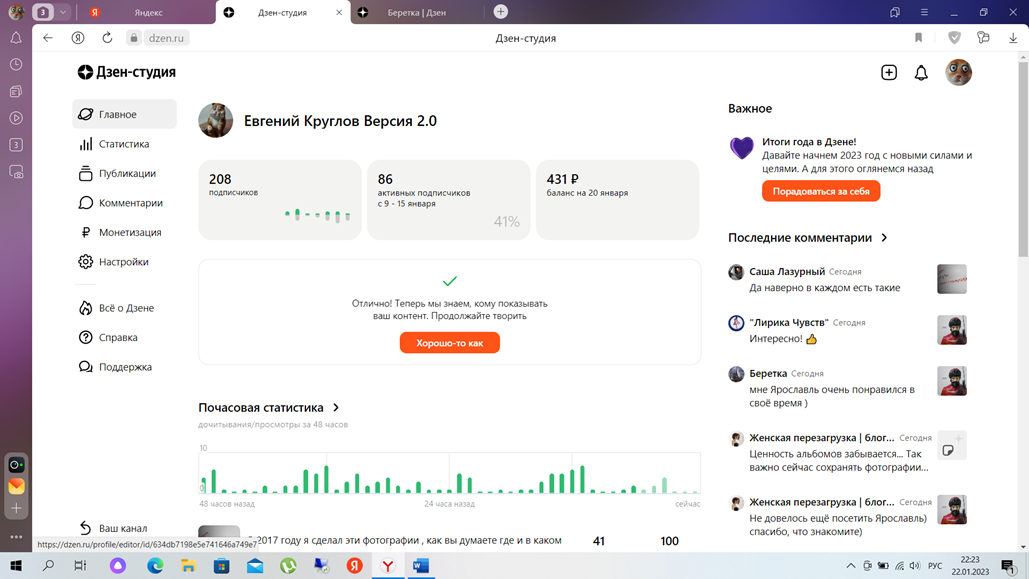The width and height of the screenshot is (1029, 579).
Task: Close the Дзен-студия tab
Action: pyautogui.click(x=339, y=12)
